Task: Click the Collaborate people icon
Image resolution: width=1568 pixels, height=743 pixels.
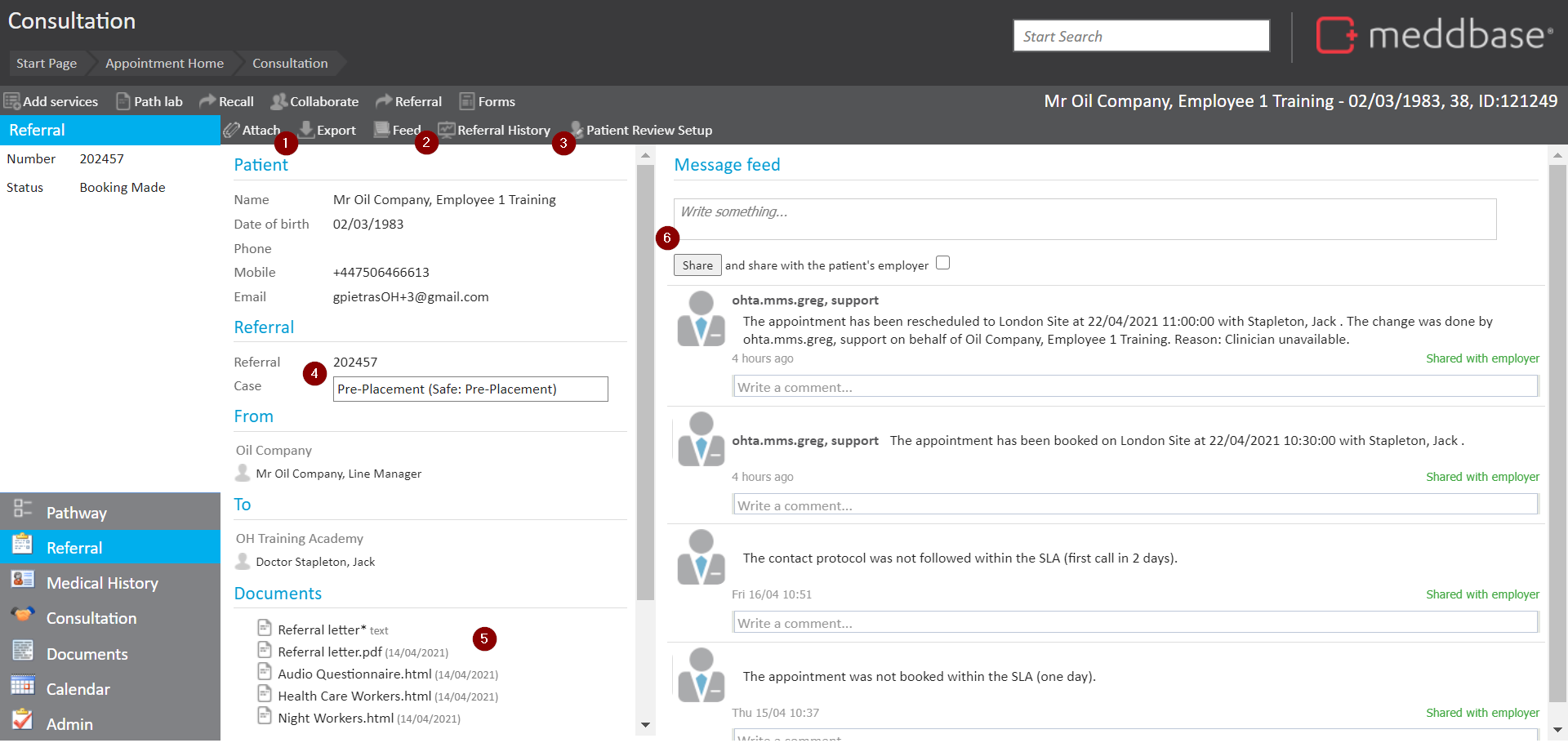Action: pyautogui.click(x=278, y=101)
